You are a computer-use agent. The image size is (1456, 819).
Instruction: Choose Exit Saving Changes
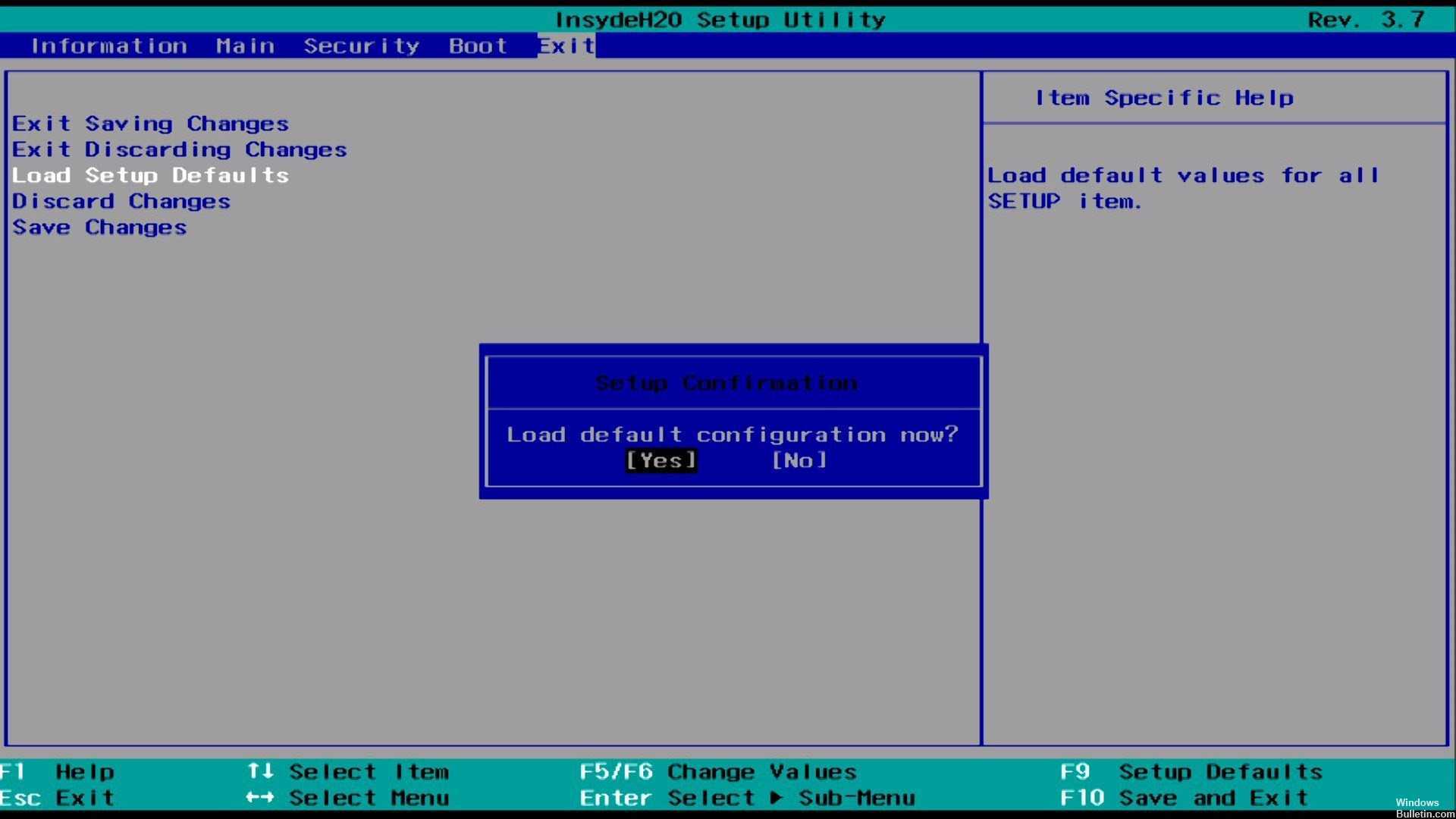pyautogui.click(x=150, y=124)
